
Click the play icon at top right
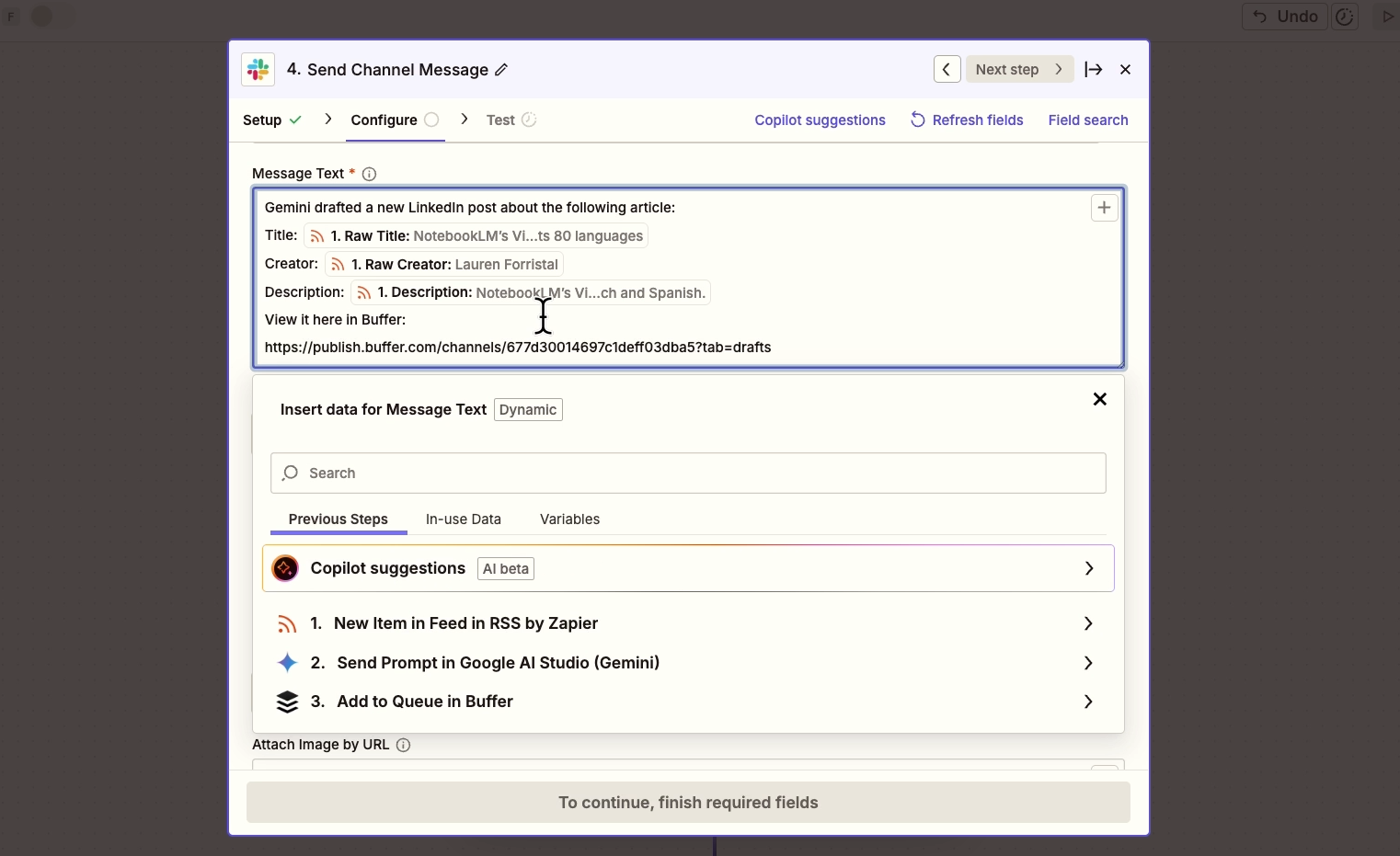1389,17
